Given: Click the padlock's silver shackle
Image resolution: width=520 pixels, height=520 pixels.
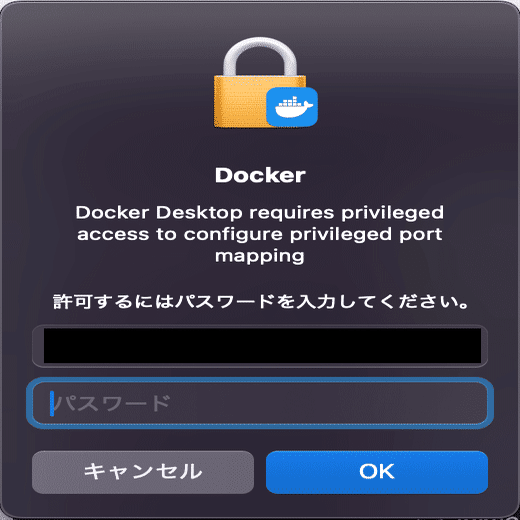Looking at the screenshot, I should (x=260, y=57).
